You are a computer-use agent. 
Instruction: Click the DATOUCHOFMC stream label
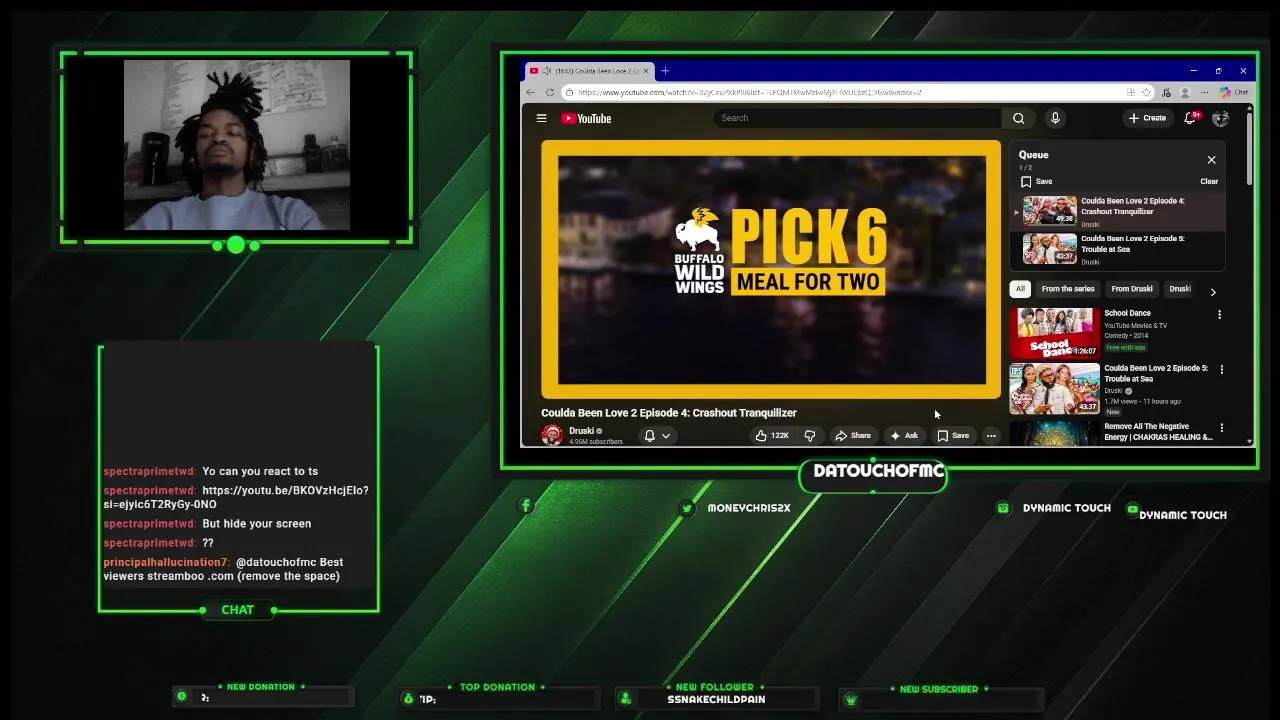(x=878, y=471)
